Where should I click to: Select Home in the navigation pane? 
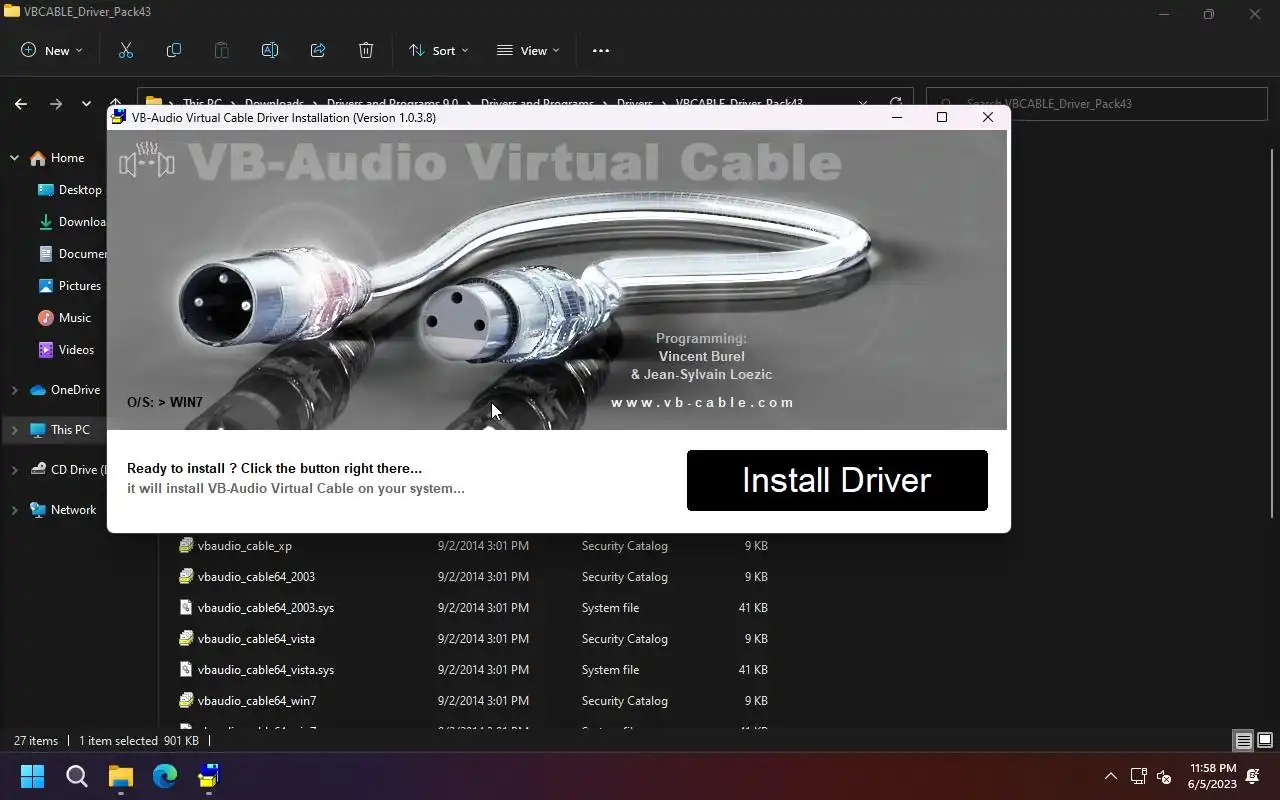tap(67, 158)
